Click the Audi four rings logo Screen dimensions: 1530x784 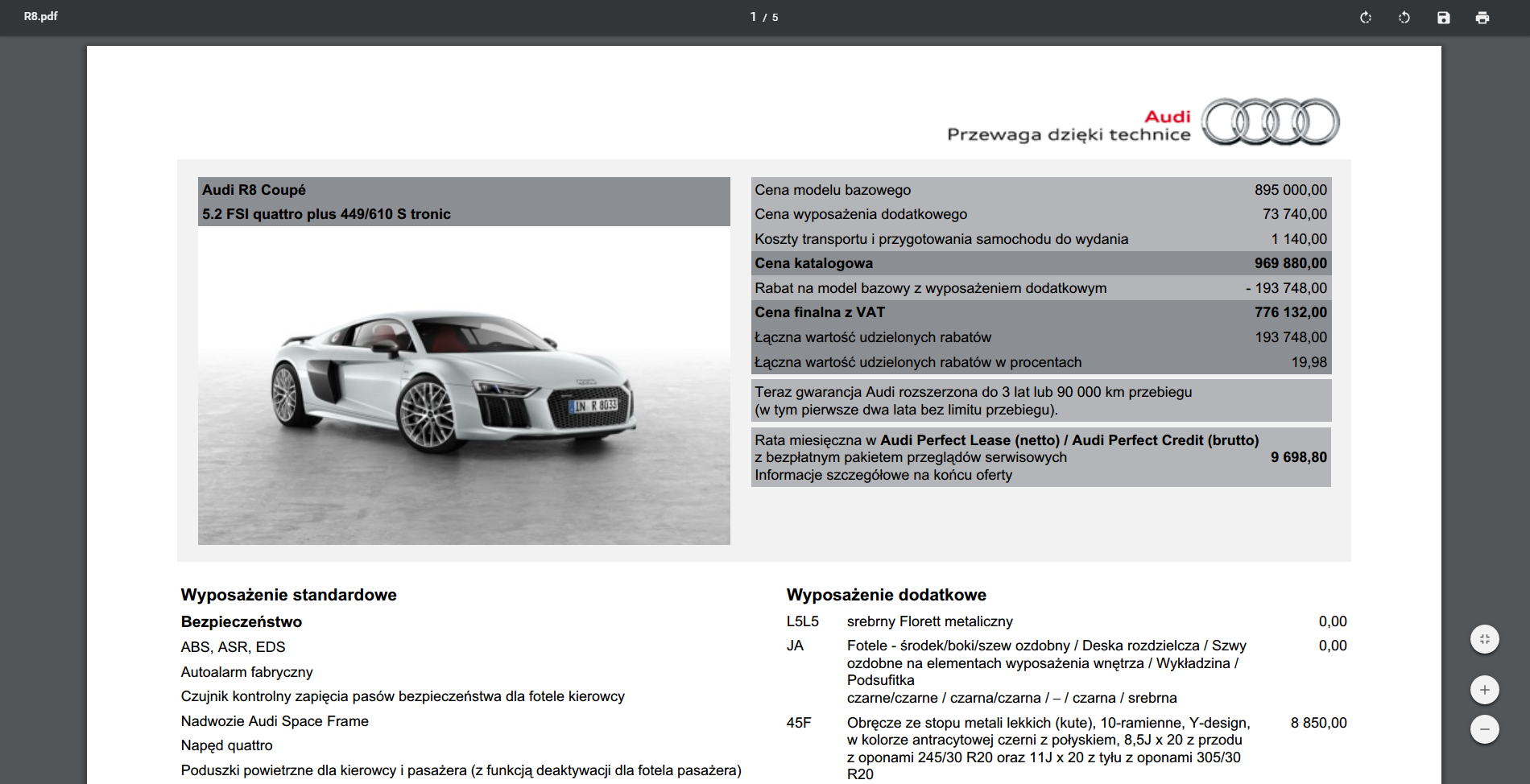(1271, 122)
